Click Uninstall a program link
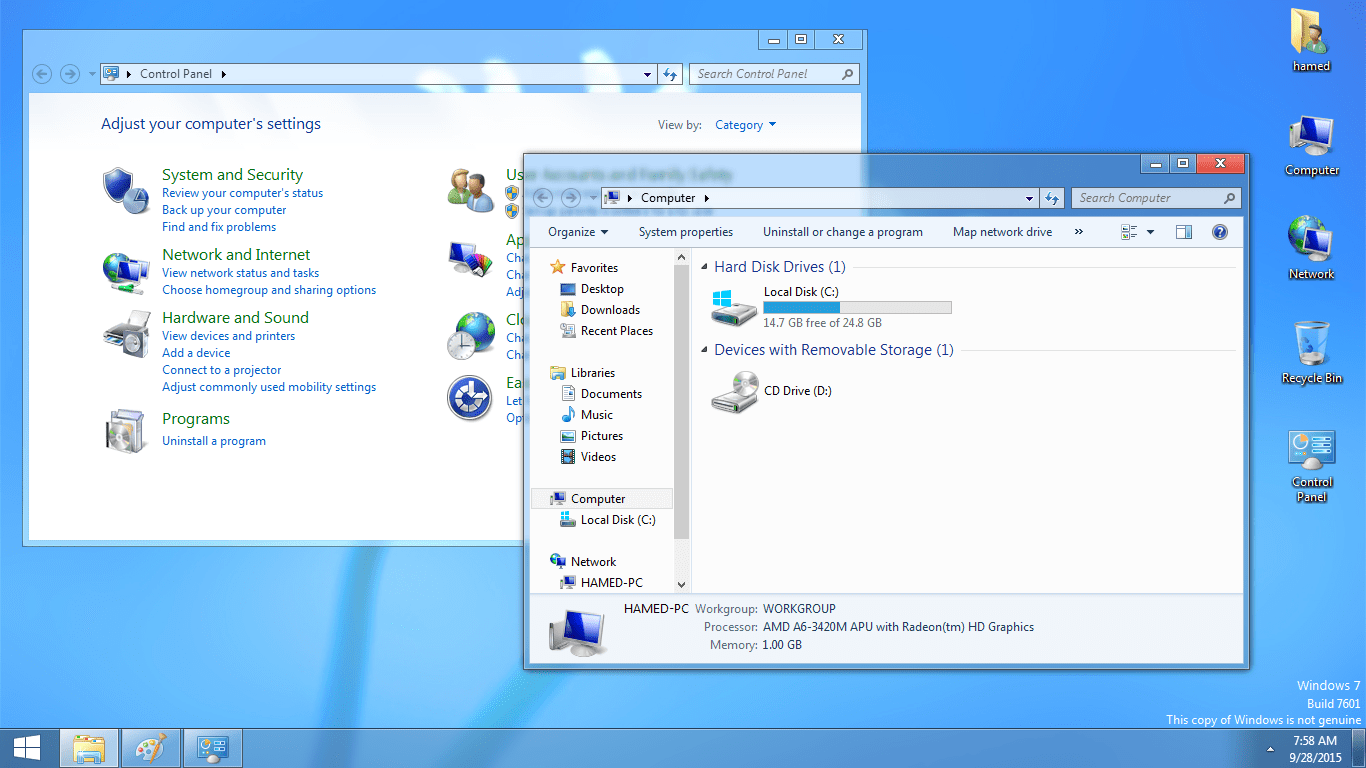1366x768 pixels. pyautogui.click(x=214, y=441)
